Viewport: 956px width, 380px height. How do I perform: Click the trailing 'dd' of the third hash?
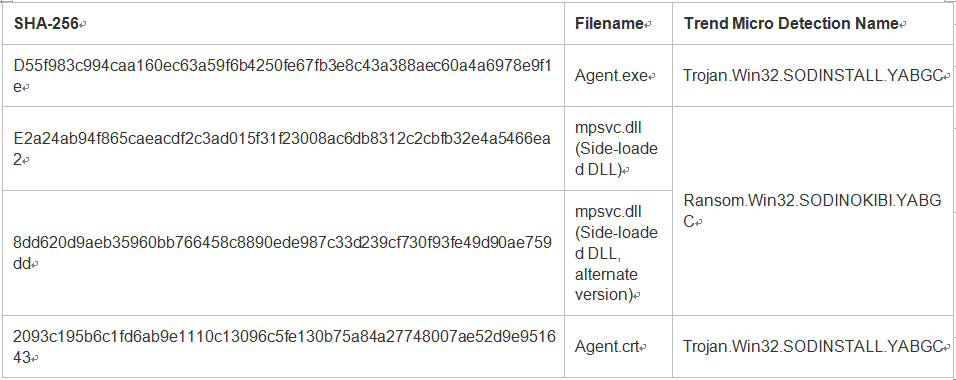pos(21,263)
